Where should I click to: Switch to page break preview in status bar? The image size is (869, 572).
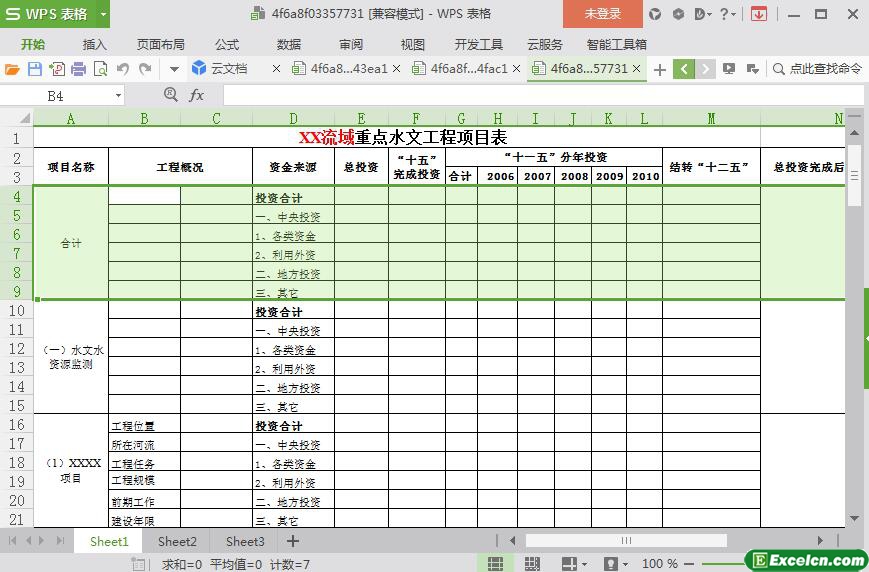(x=532, y=564)
